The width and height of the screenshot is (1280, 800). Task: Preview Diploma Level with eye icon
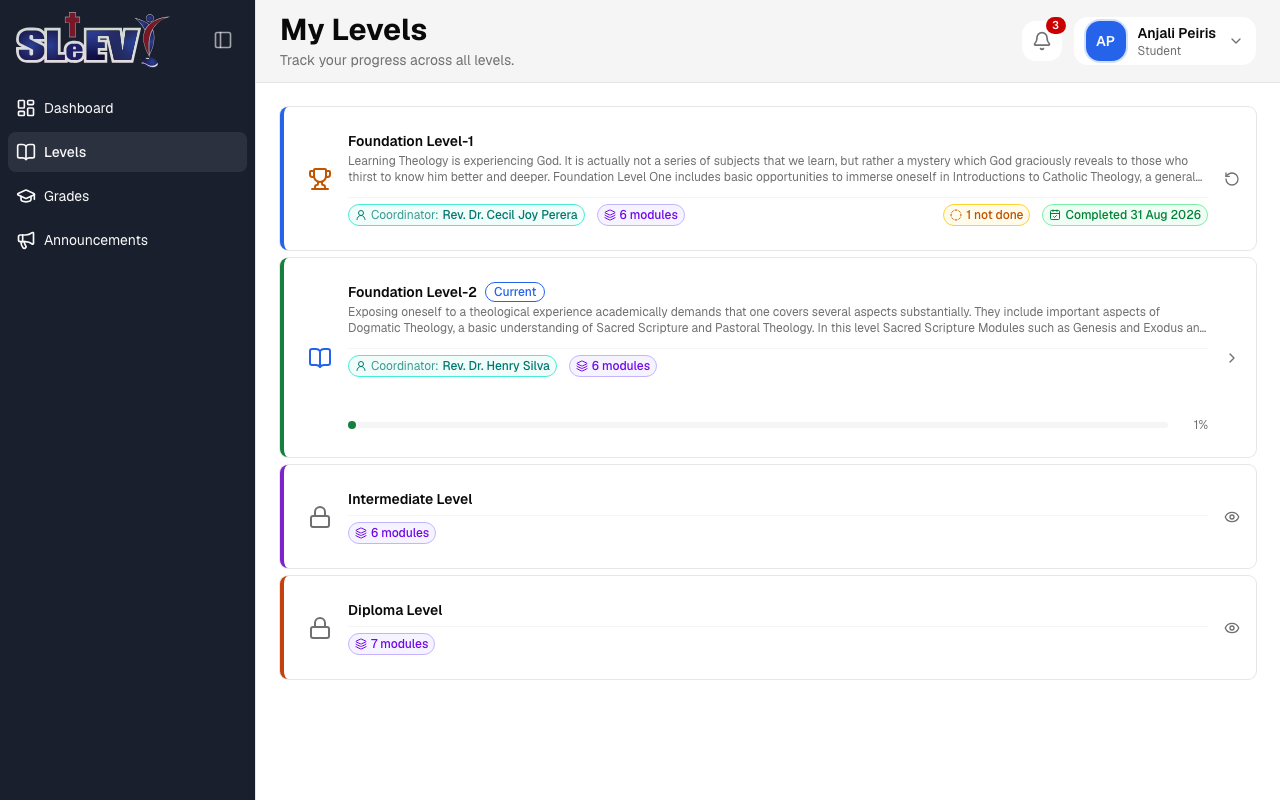(1232, 628)
